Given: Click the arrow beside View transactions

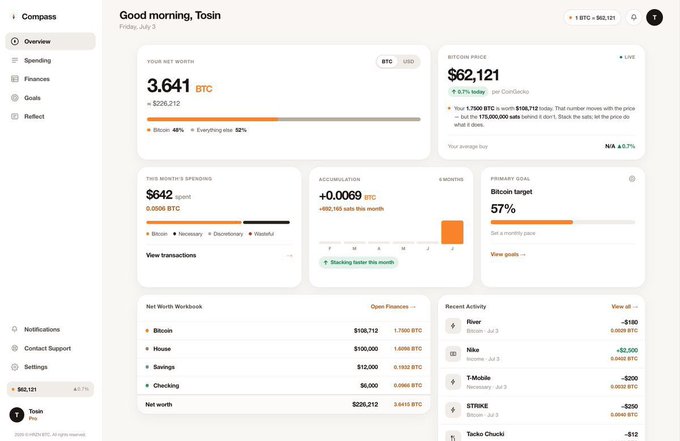Looking at the screenshot, I should click(x=289, y=255).
